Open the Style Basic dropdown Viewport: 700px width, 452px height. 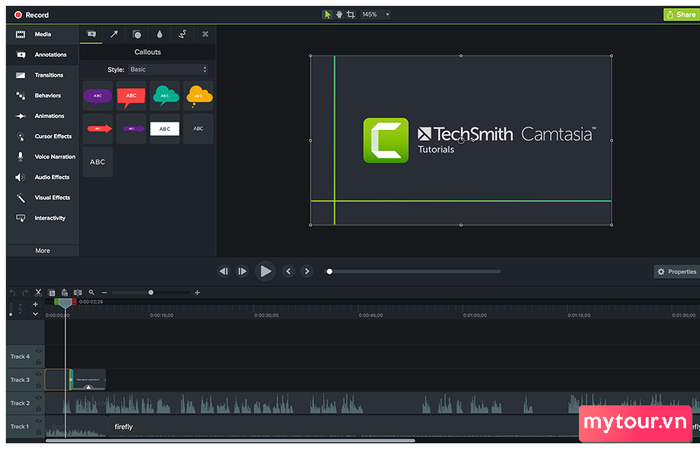pyautogui.click(x=168, y=70)
